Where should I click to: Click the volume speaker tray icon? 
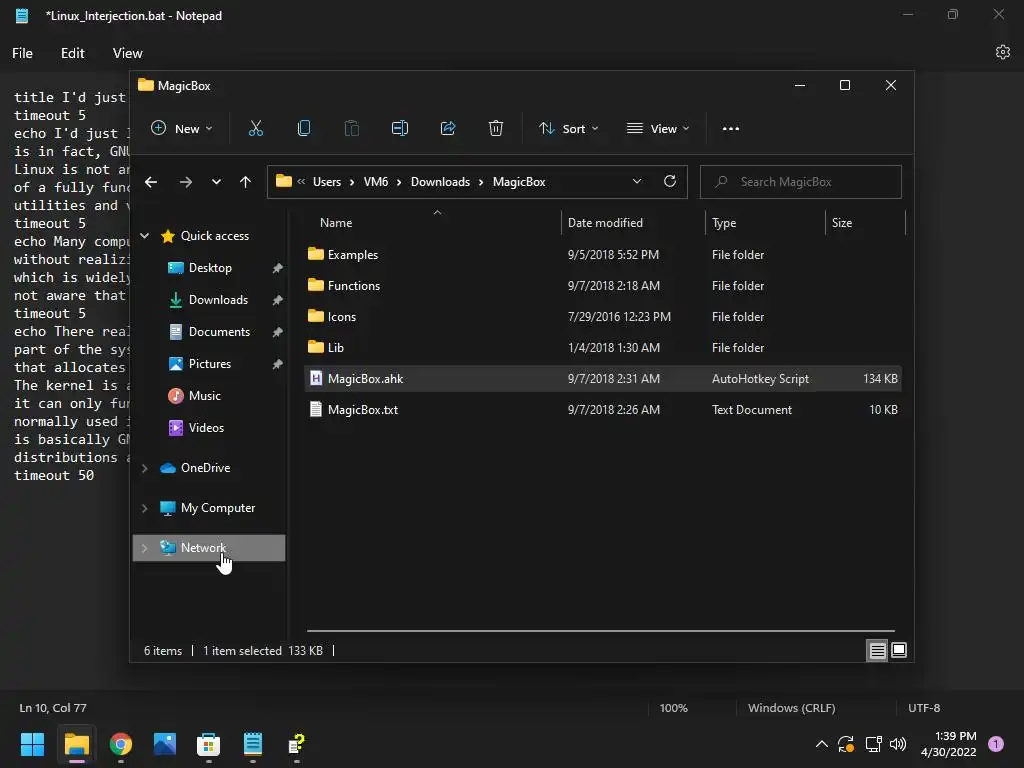[x=898, y=744]
